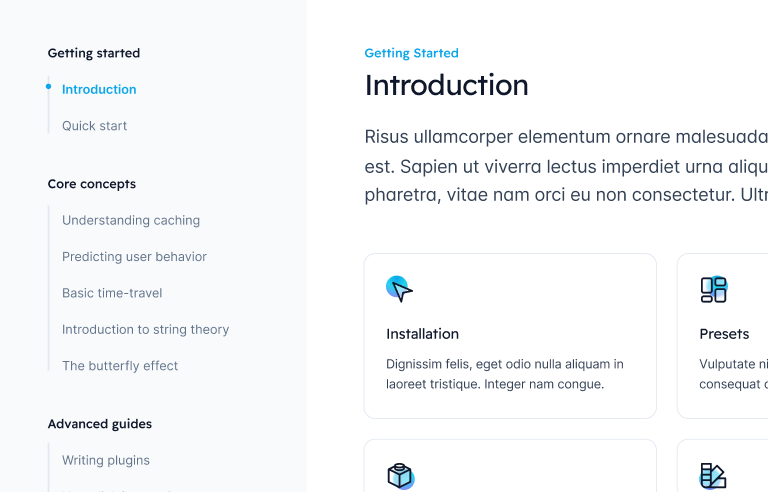The width and height of the screenshot is (768, 492).
Task: Click the Getting started sidebar heading
Action: (x=94, y=53)
